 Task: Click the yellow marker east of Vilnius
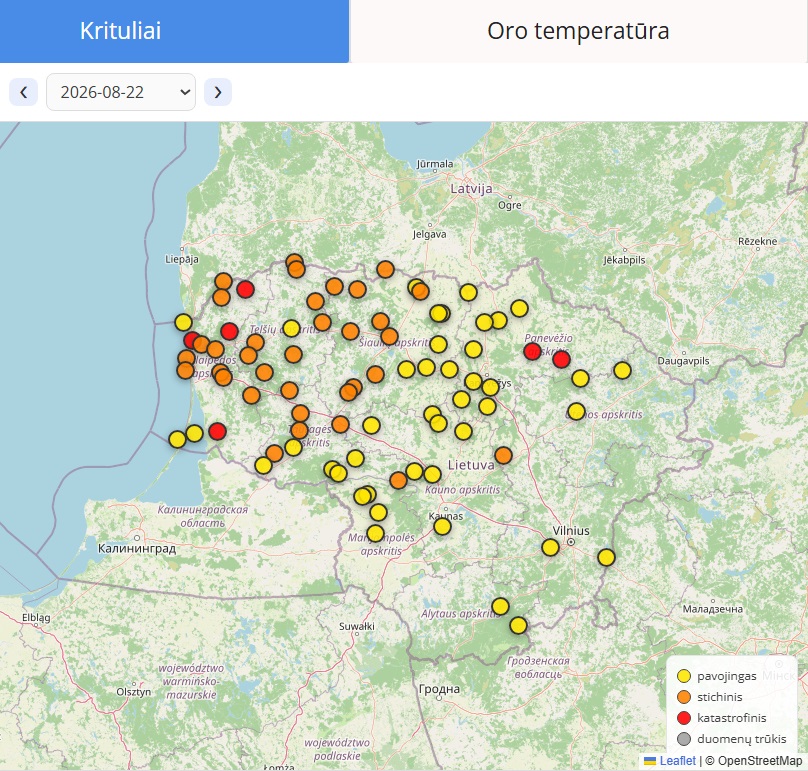tap(606, 557)
